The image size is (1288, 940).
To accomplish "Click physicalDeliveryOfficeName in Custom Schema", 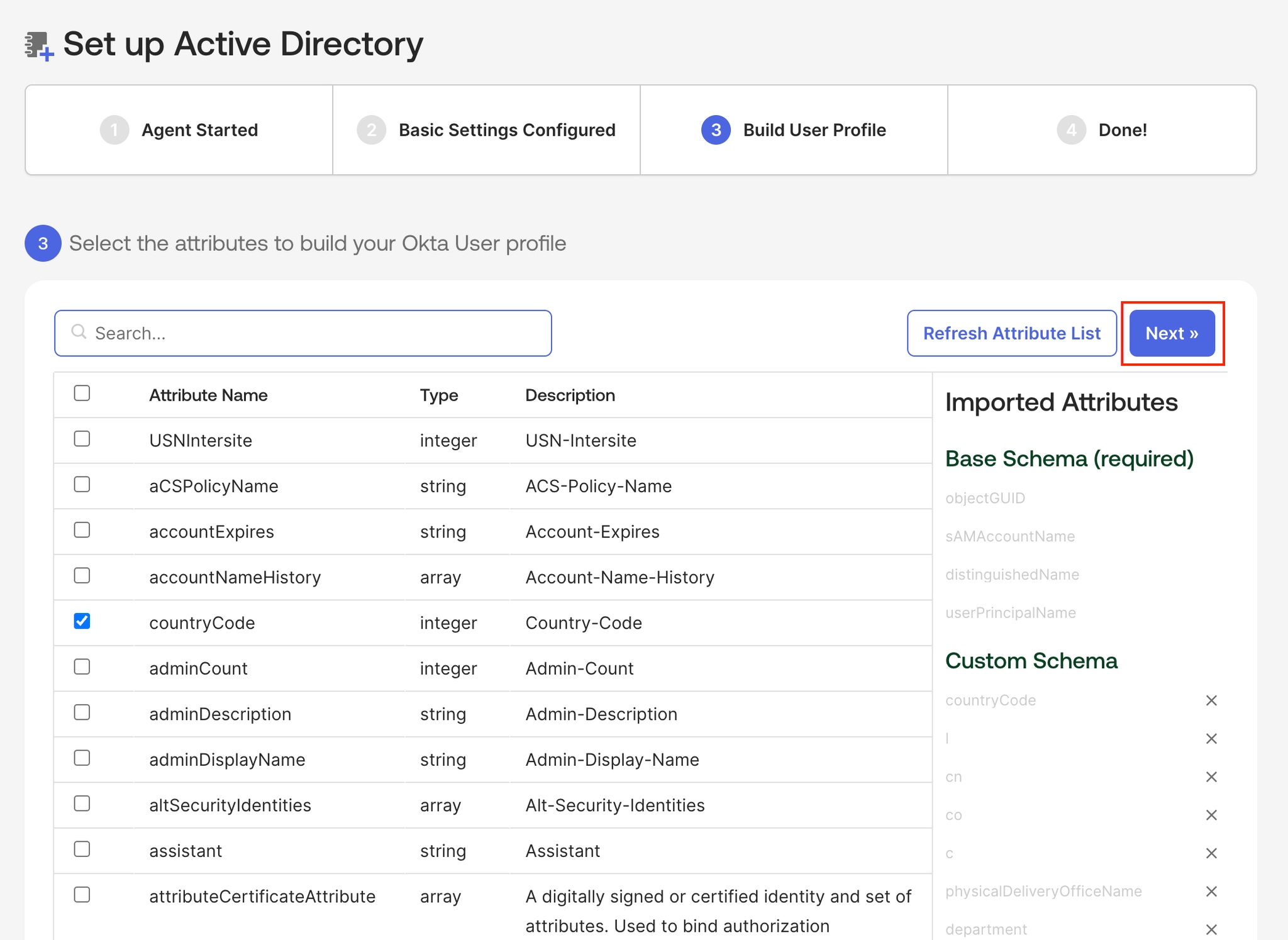I will tap(1043, 892).
